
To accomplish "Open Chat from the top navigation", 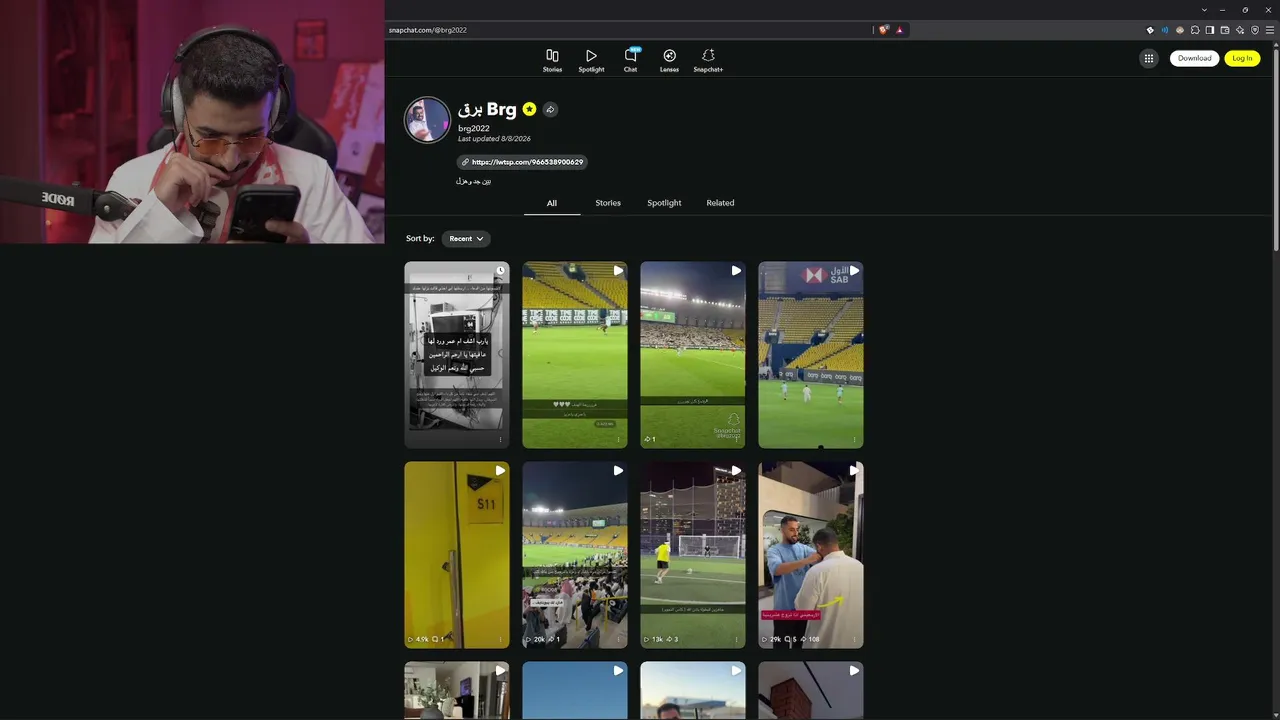I will [x=630, y=61].
